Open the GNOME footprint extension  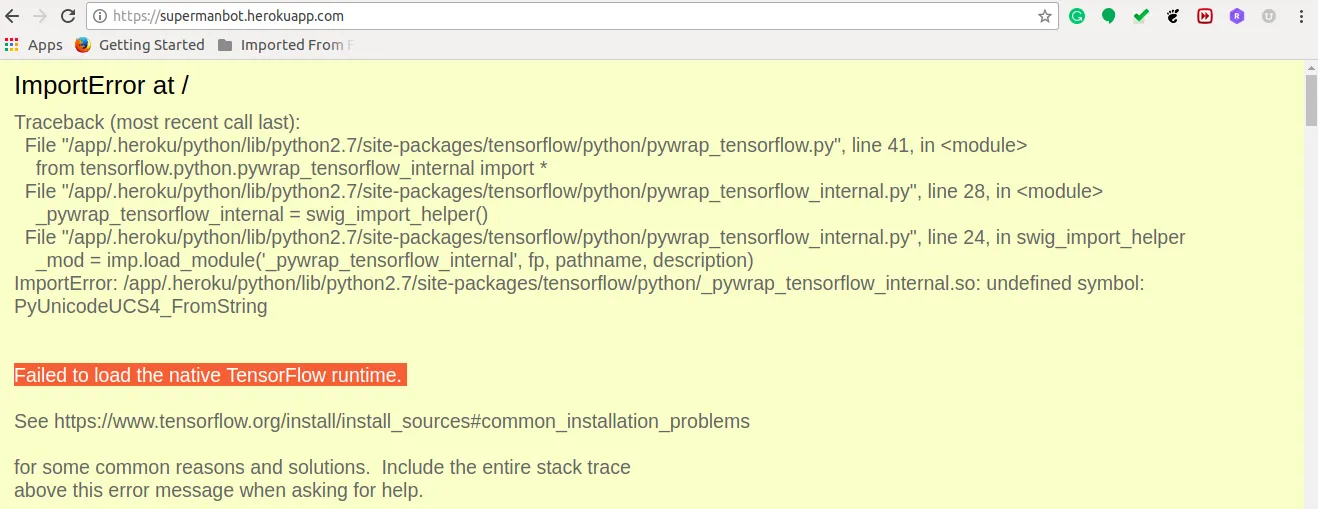[1173, 16]
